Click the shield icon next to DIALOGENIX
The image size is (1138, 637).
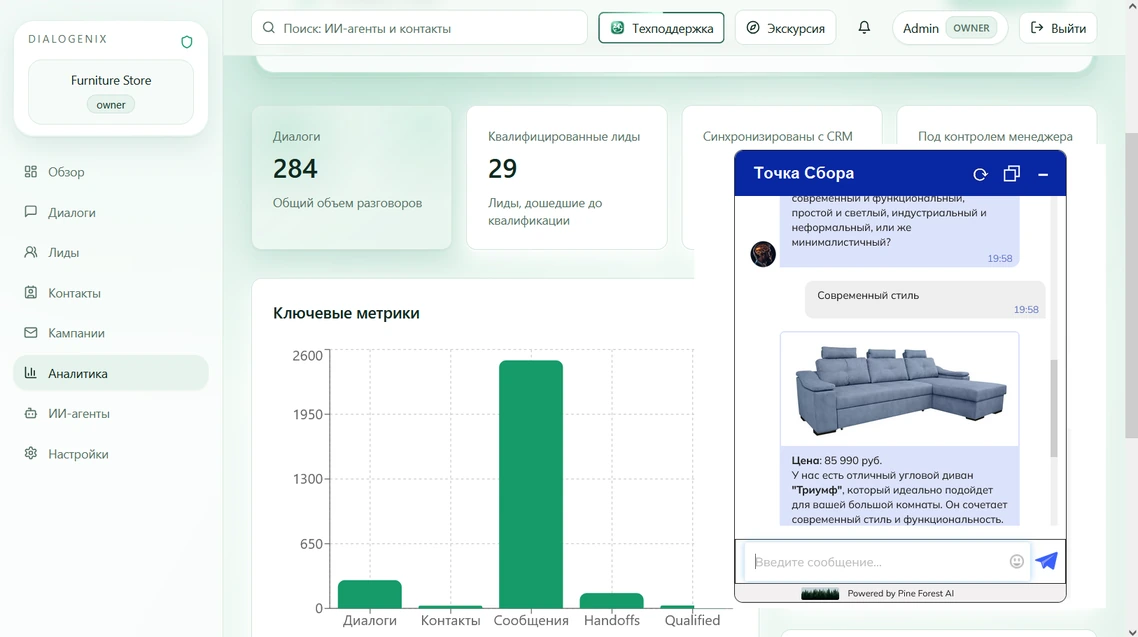187,42
